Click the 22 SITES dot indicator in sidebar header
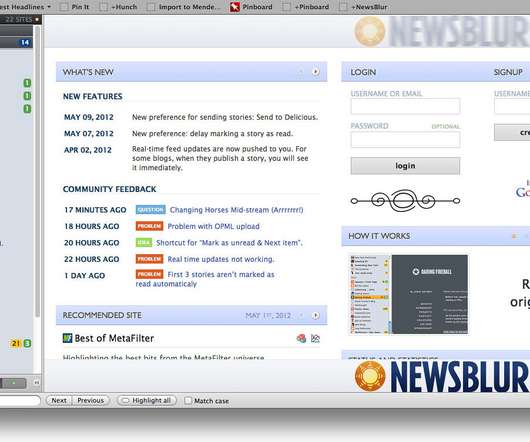Viewport: 530px width, 442px height. click(x=37, y=20)
